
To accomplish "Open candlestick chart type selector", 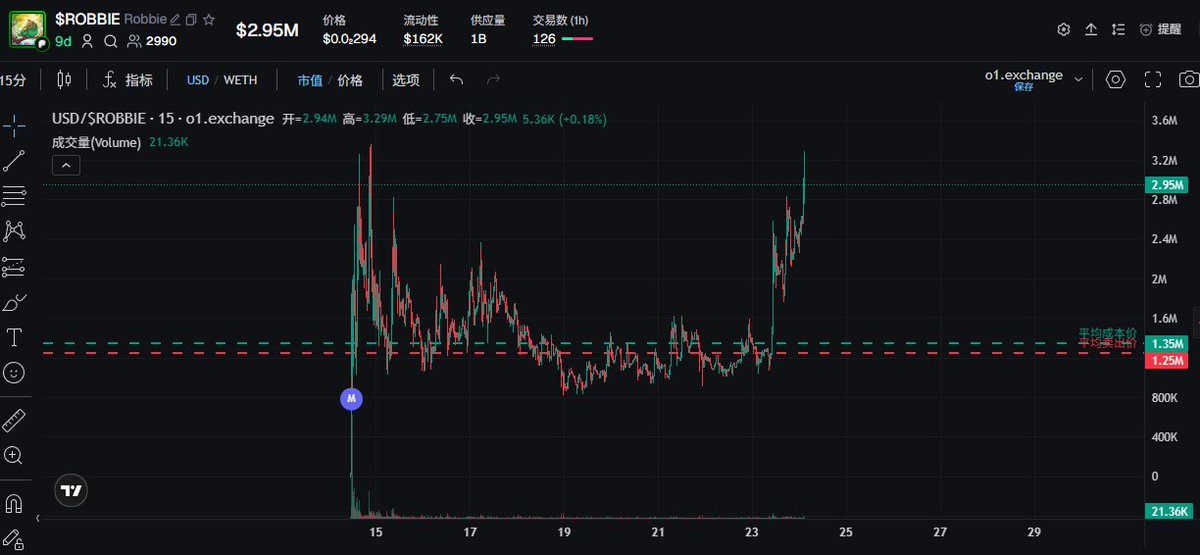I will [x=65, y=80].
